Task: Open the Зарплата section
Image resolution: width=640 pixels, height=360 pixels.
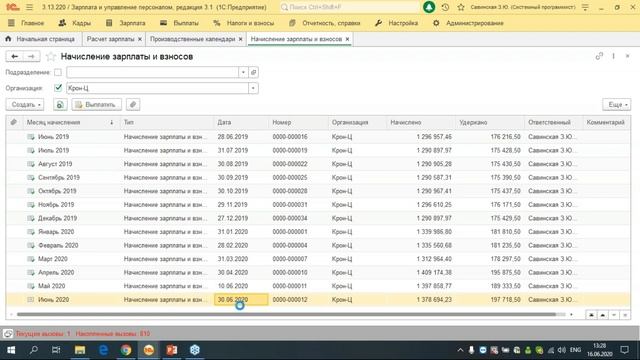Action: 126,23
